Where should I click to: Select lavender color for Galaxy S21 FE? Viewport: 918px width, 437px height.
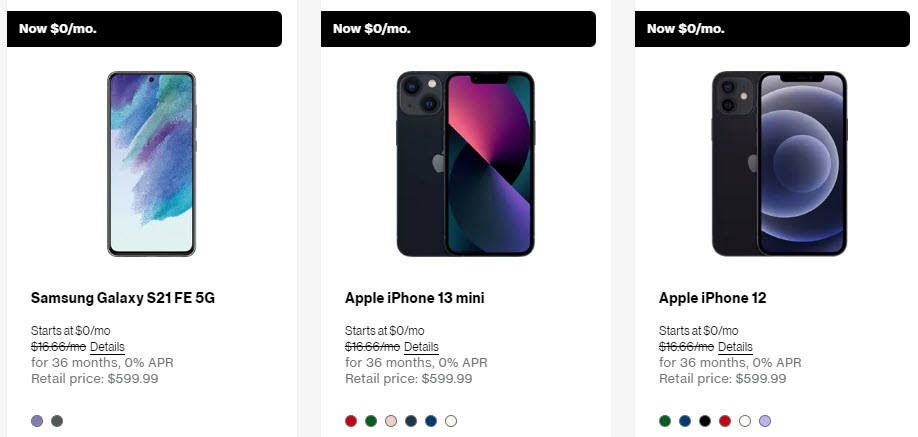click(x=37, y=421)
